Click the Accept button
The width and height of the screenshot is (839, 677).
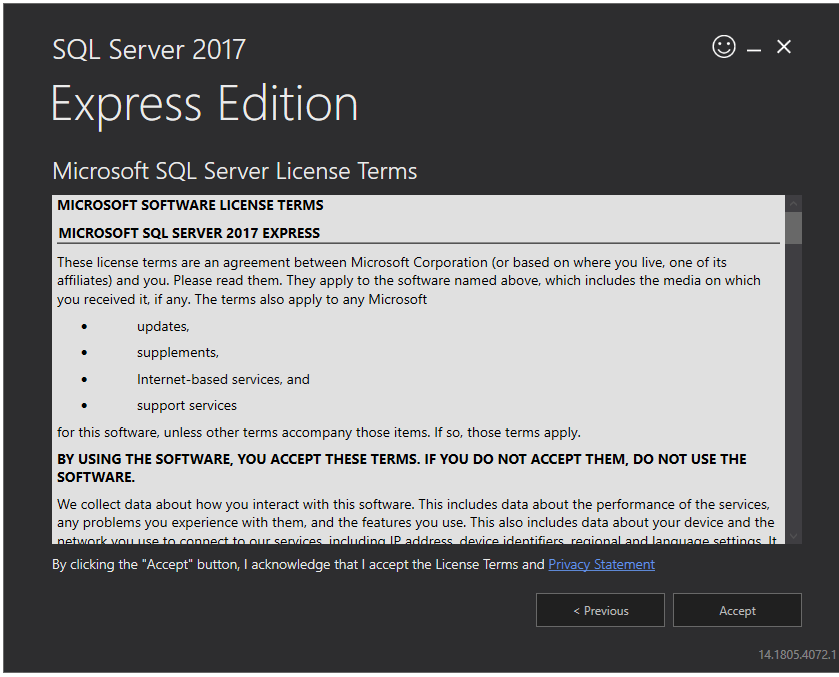point(737,610)
